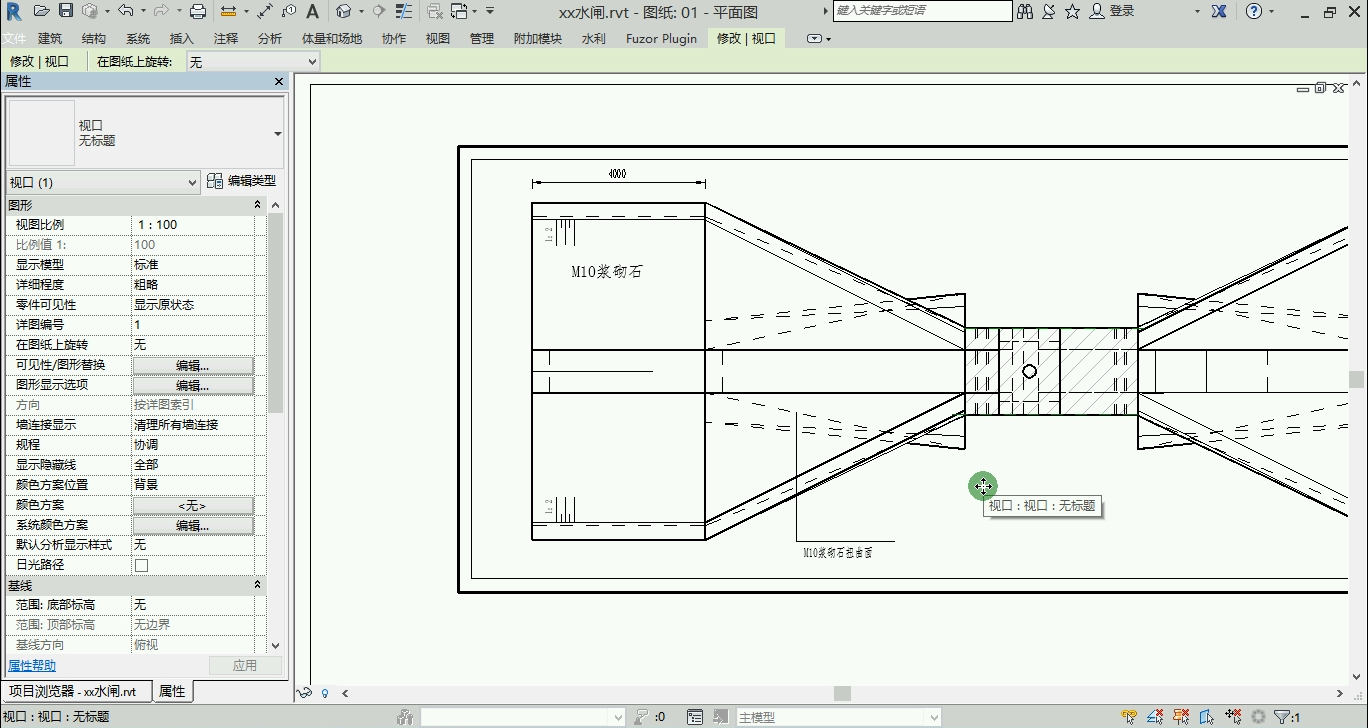Open the type selector arrow for 视口 无标题
Image resolution: width=1368 pixels, height=728 pixels.
[277, 133]
